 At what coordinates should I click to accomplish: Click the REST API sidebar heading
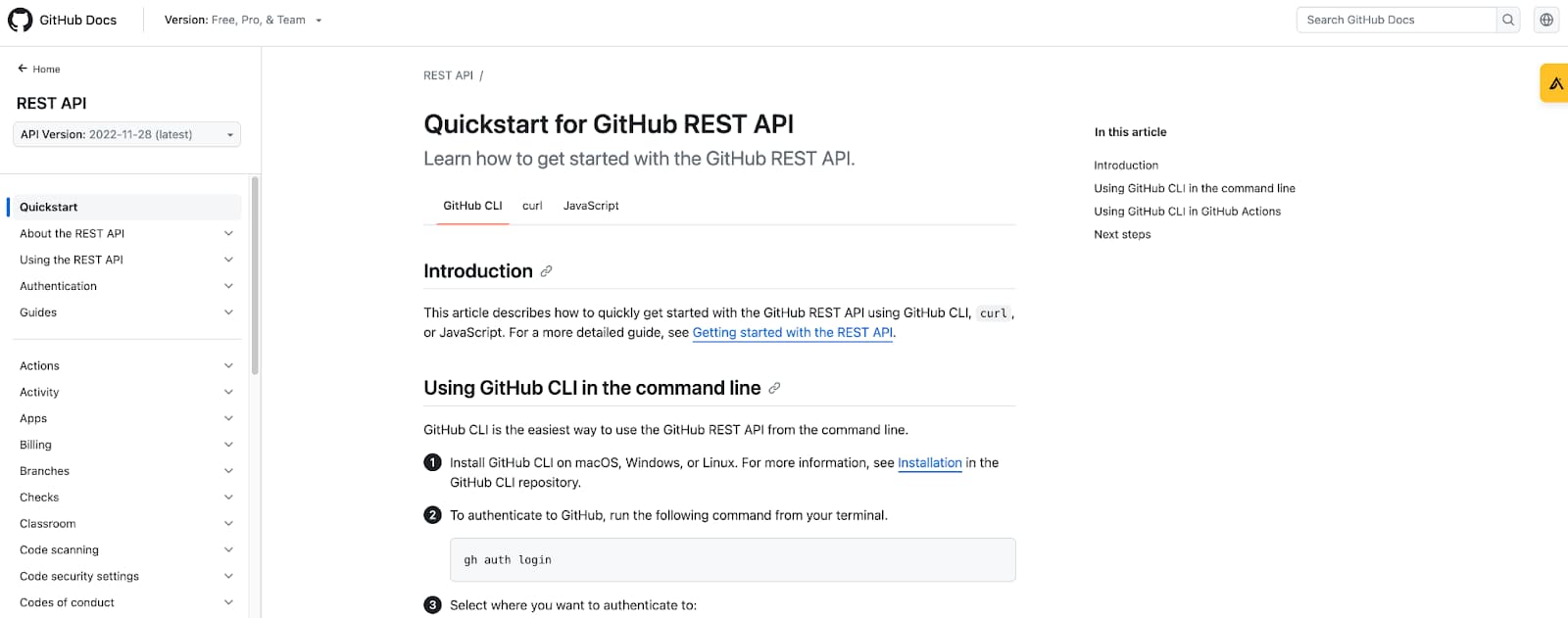click(51, 103)
